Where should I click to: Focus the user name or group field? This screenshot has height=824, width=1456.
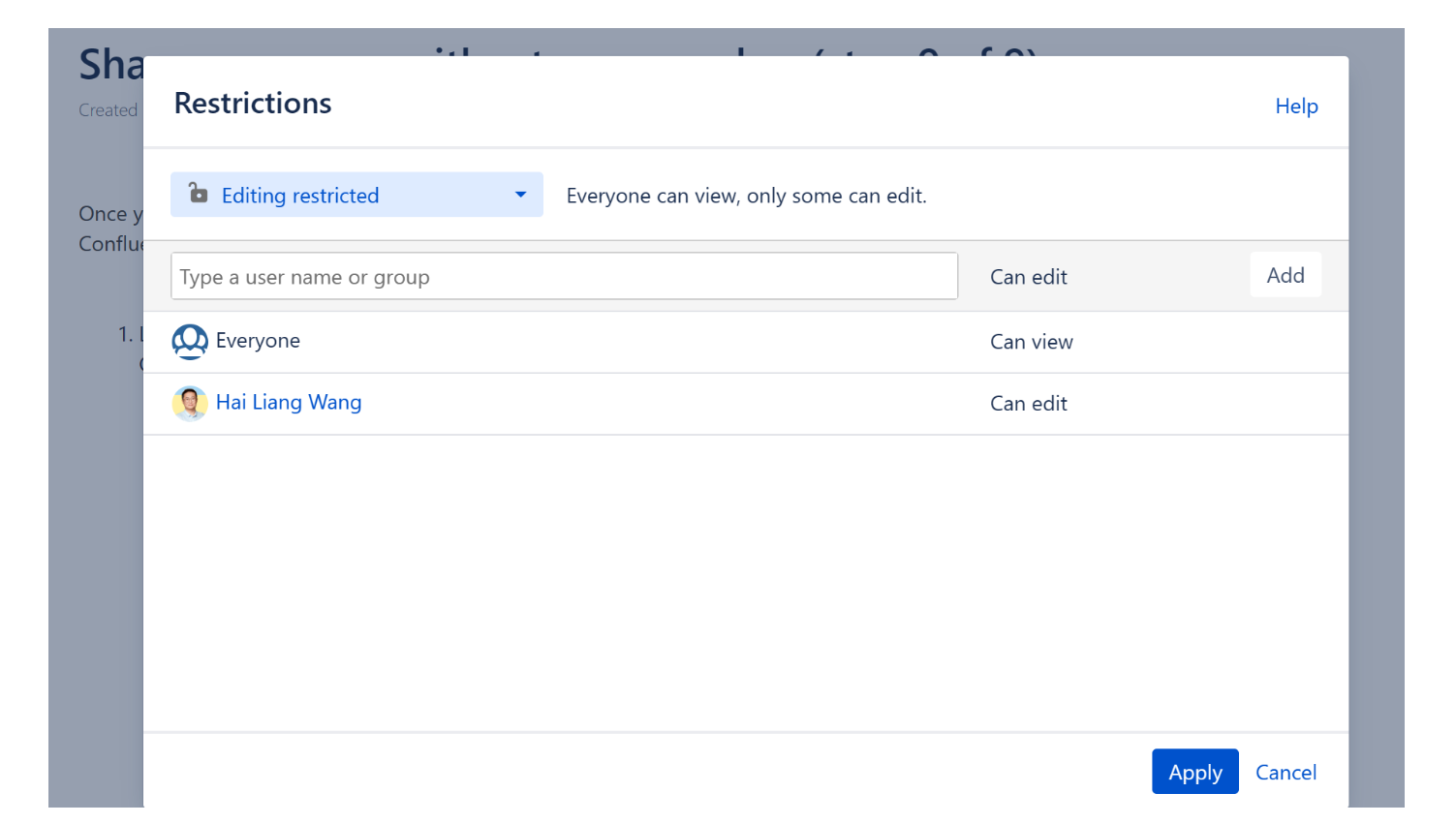(564, 277)
